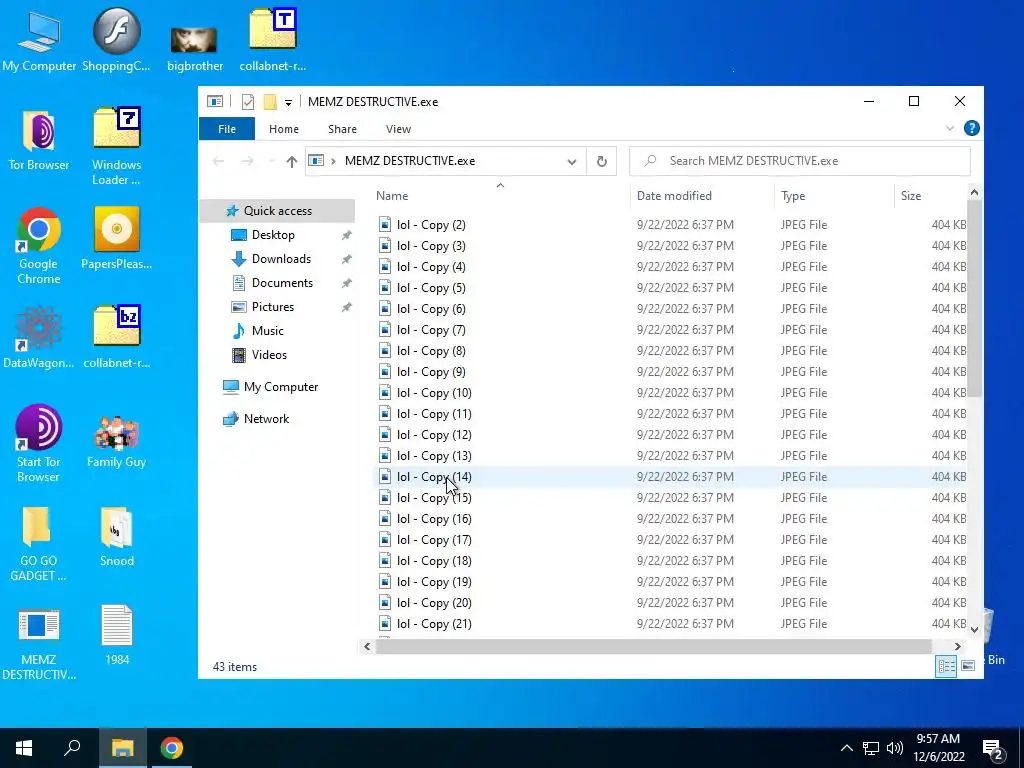Screen dimensions: 1024x768
Task: Switch to large thumbnails view icon
Action: pos(968,665)
